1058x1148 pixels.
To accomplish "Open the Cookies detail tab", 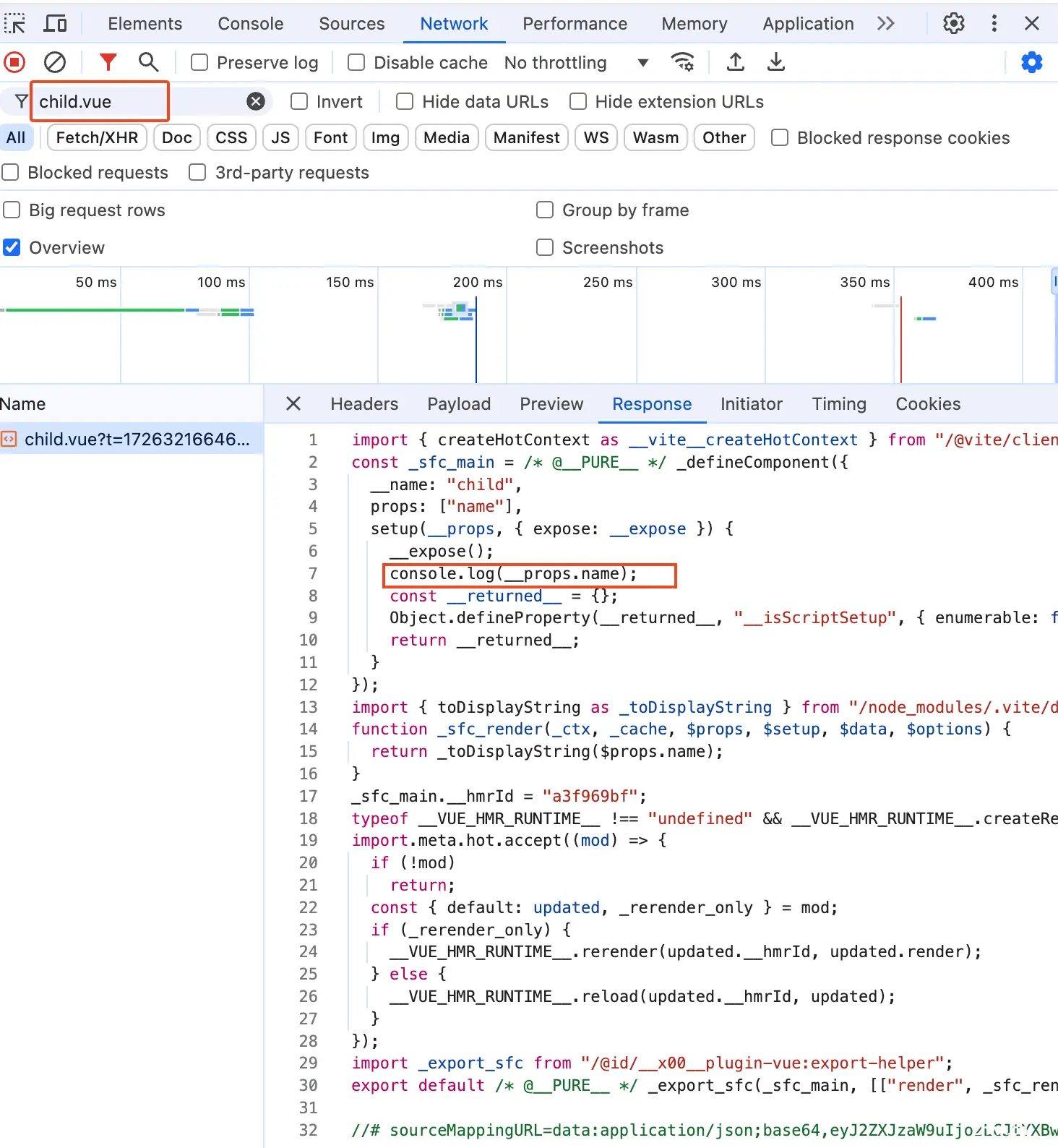I will (928, 404).
